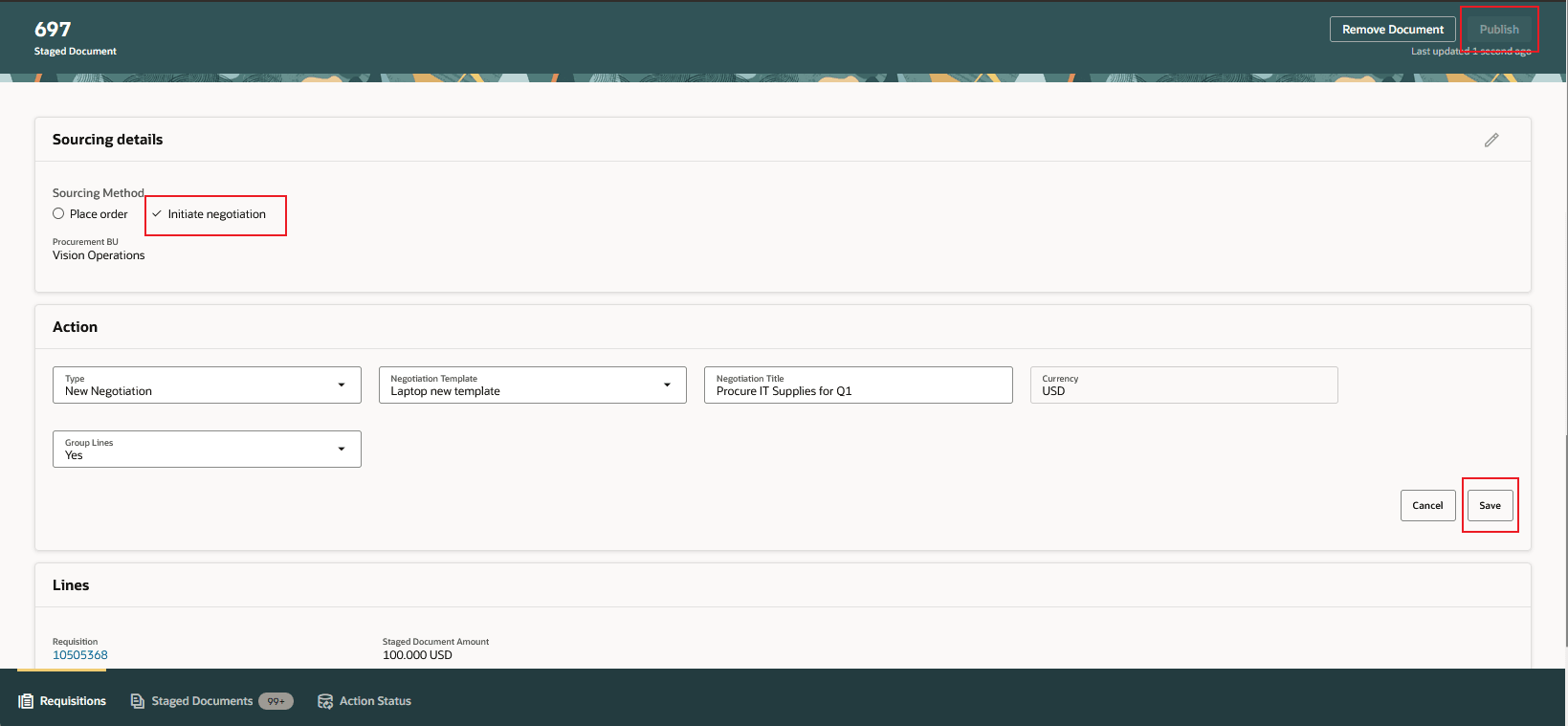
Task: Cancel the action changes
Action: 1428,506
